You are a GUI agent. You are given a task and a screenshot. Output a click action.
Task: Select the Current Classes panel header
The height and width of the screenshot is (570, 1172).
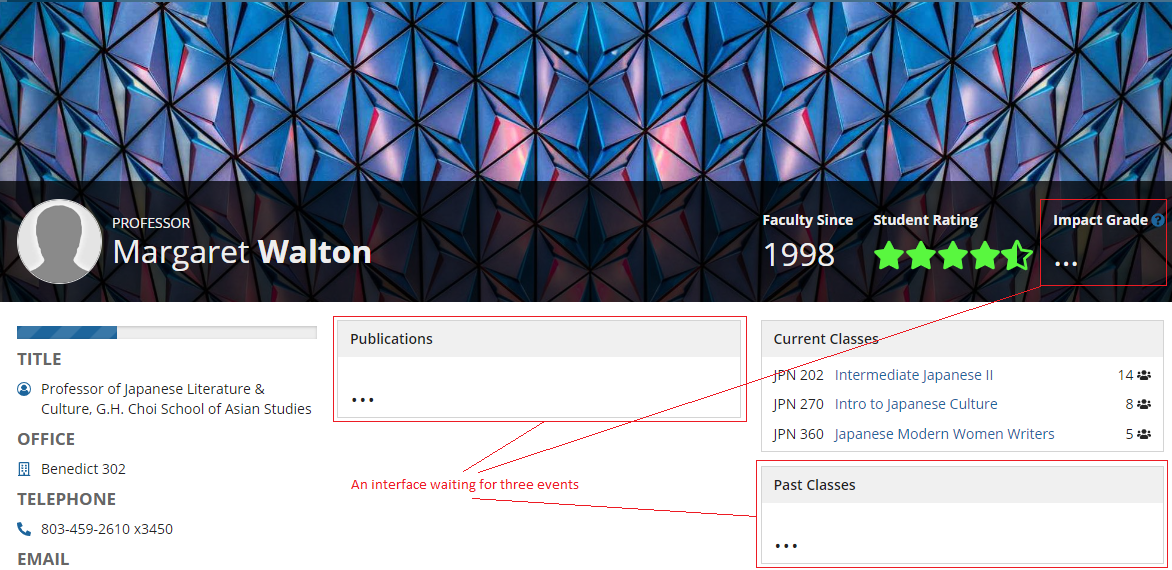[x=961, y=339]
